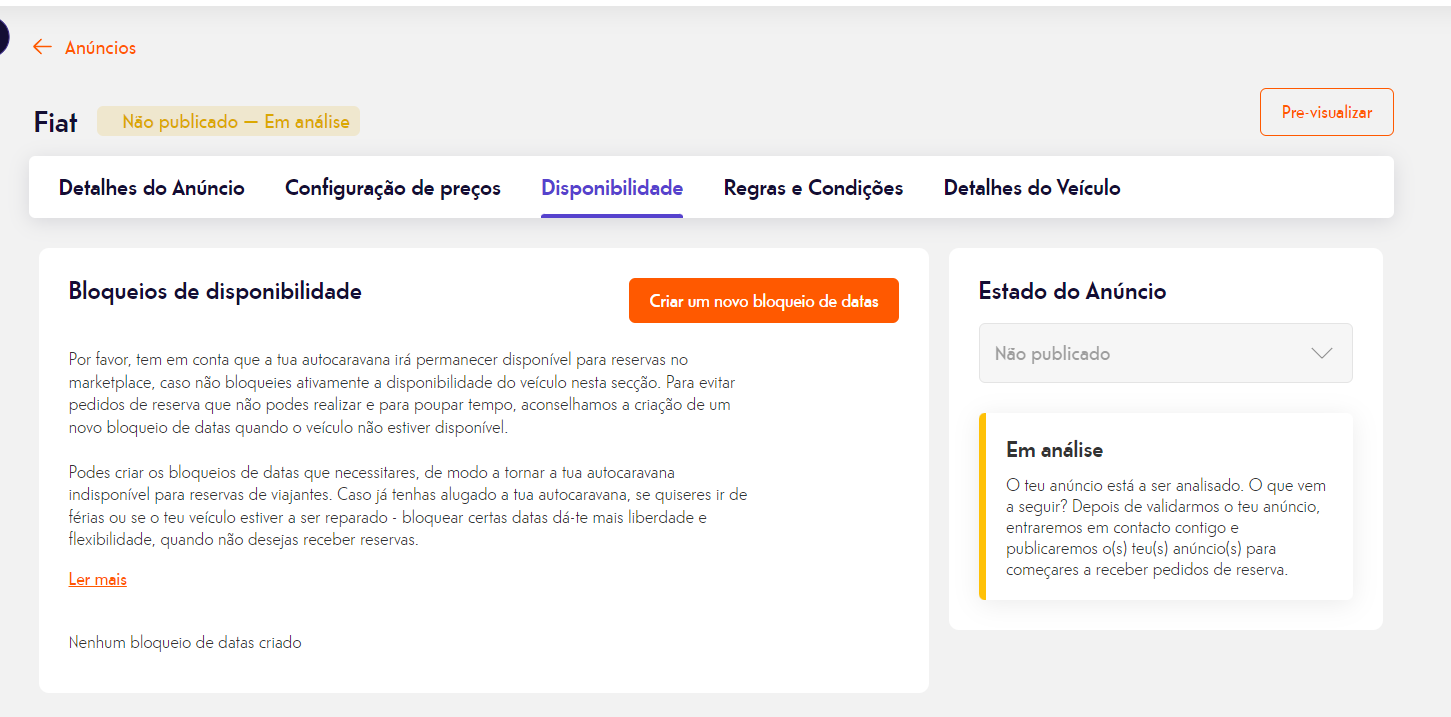Expand the Não publicado status dropdown

[x=1165, y=353]
